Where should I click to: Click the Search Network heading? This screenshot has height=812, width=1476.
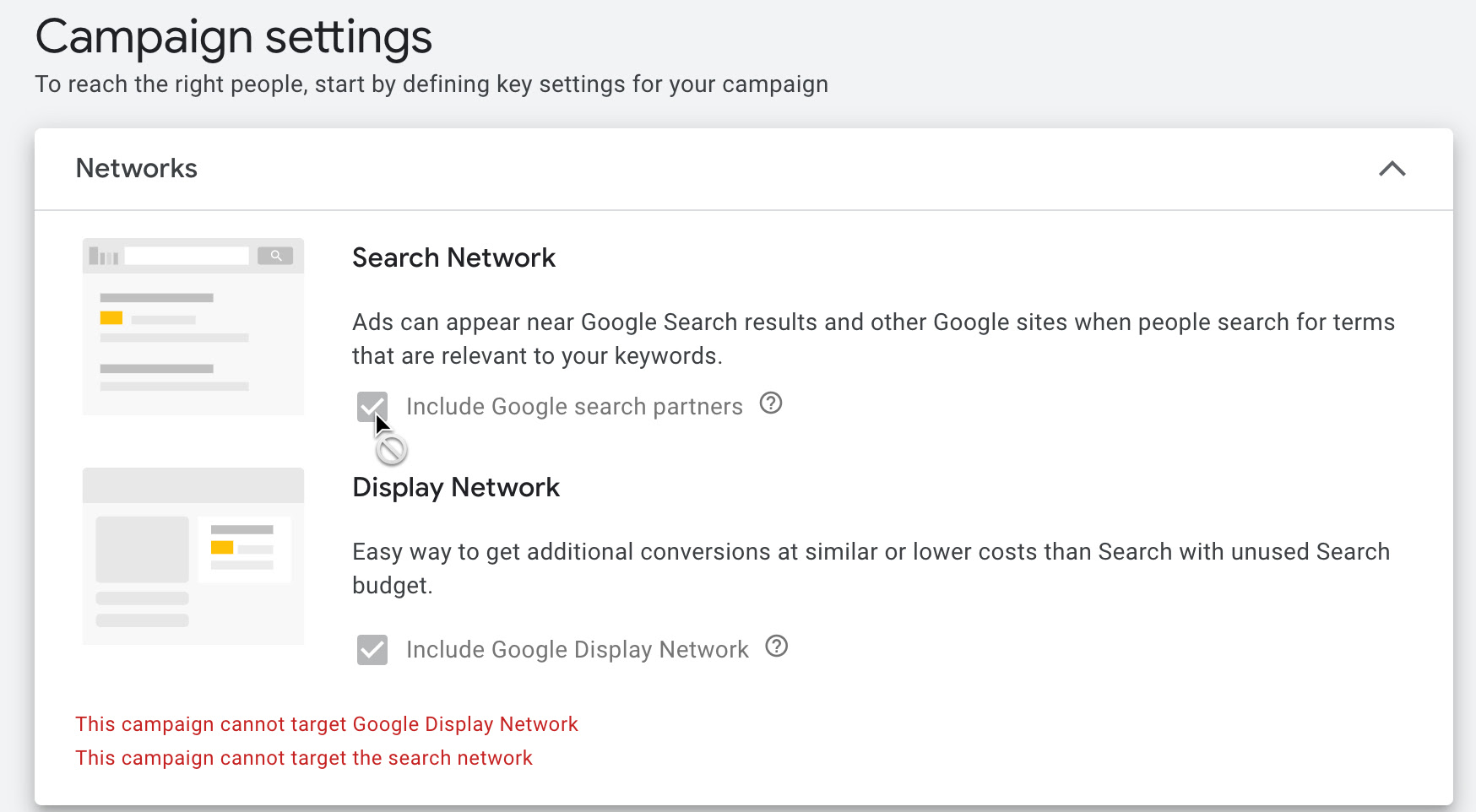(453, 257)
